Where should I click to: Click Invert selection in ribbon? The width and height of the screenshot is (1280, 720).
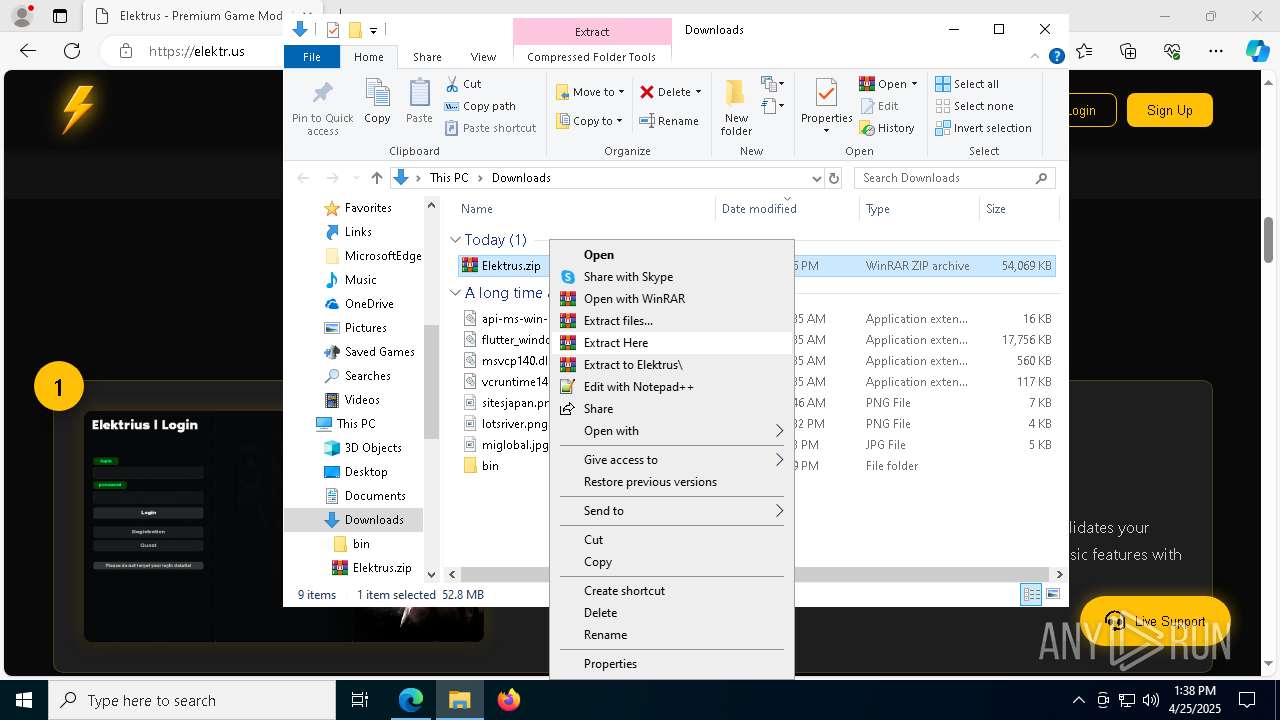coord(983,128)
